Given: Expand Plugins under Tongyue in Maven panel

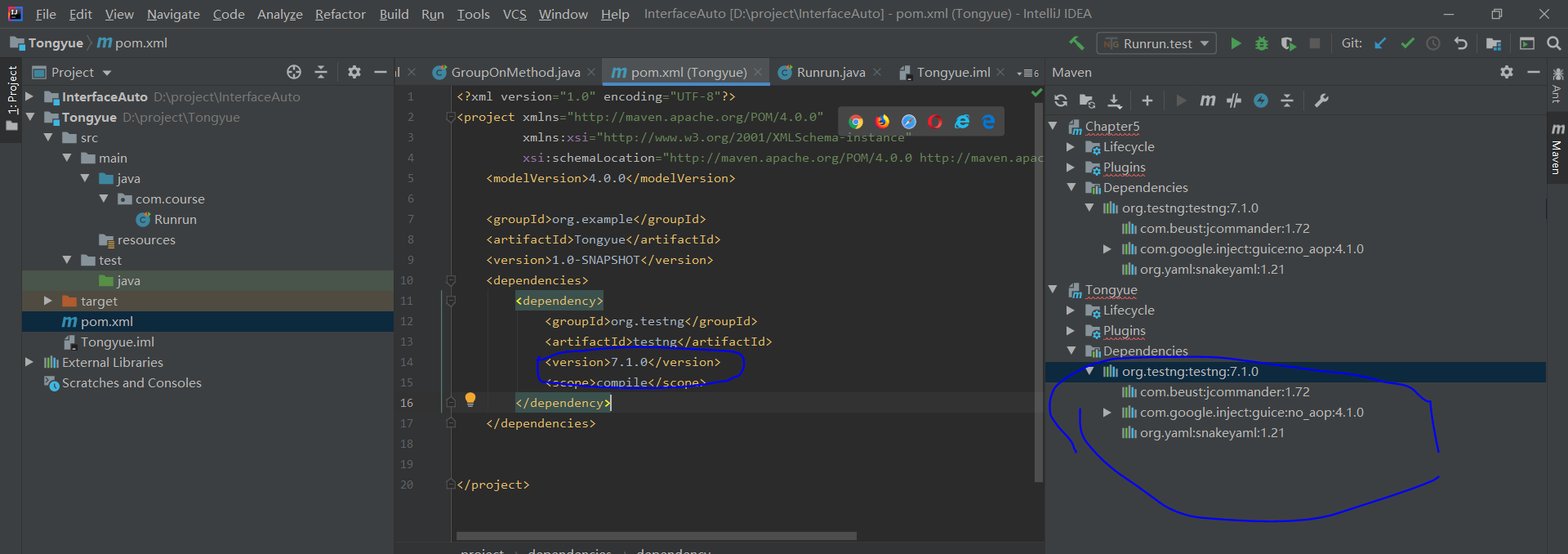Looking at the screenshot, I should click(x=1071, y=330).
